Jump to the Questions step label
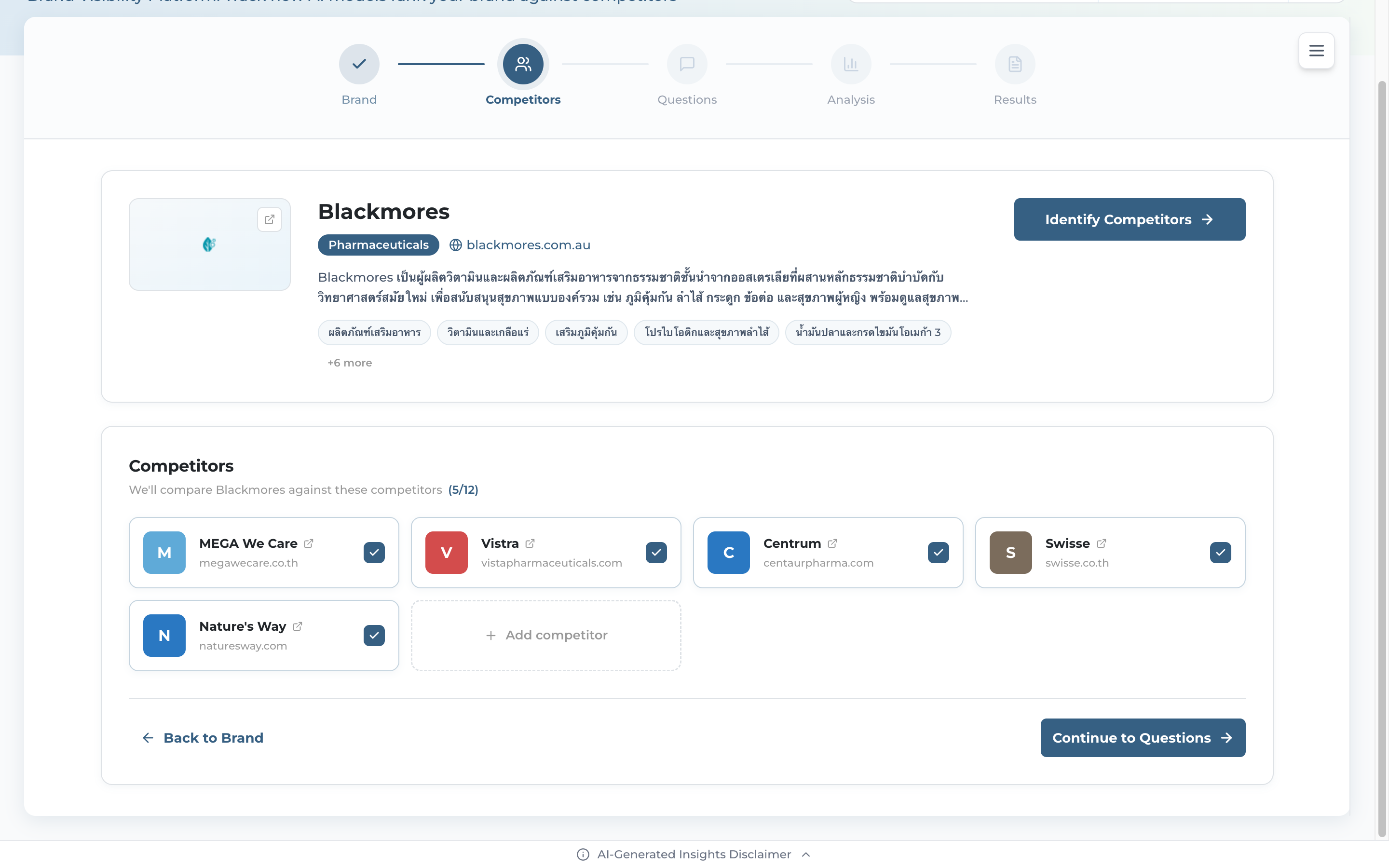 (x=687, y=100)
